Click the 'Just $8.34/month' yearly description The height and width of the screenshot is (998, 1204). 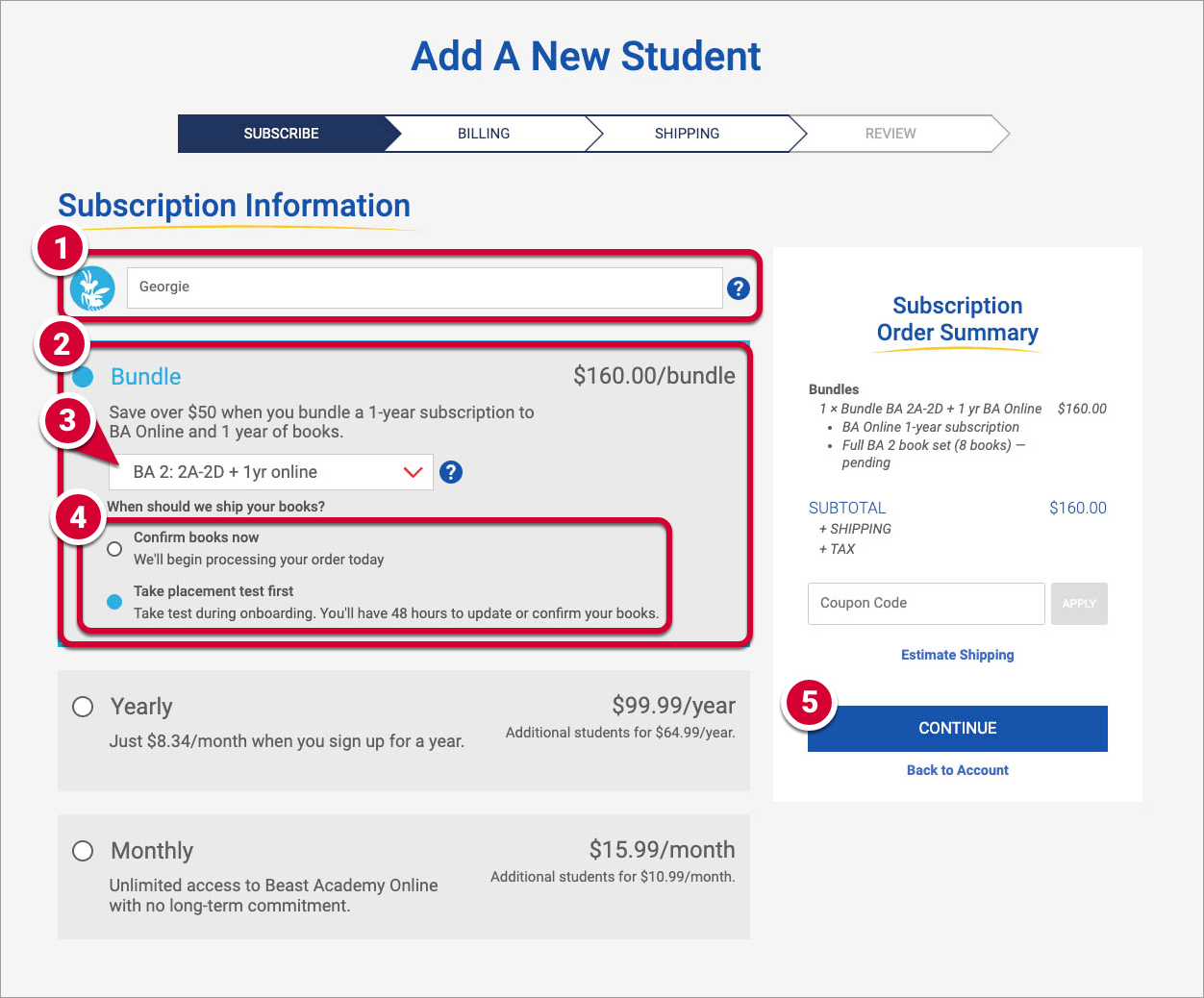click(287, 741)
